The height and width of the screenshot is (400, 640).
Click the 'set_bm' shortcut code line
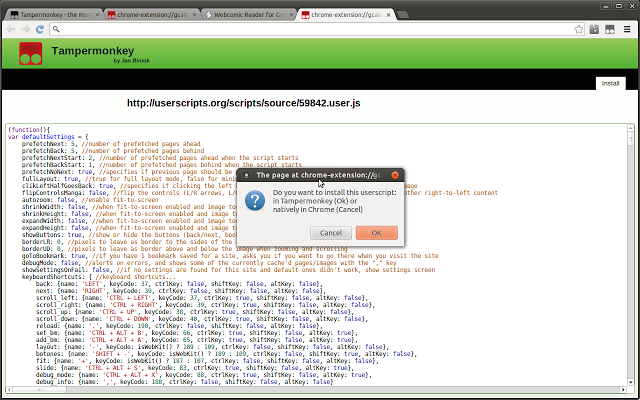196,333
